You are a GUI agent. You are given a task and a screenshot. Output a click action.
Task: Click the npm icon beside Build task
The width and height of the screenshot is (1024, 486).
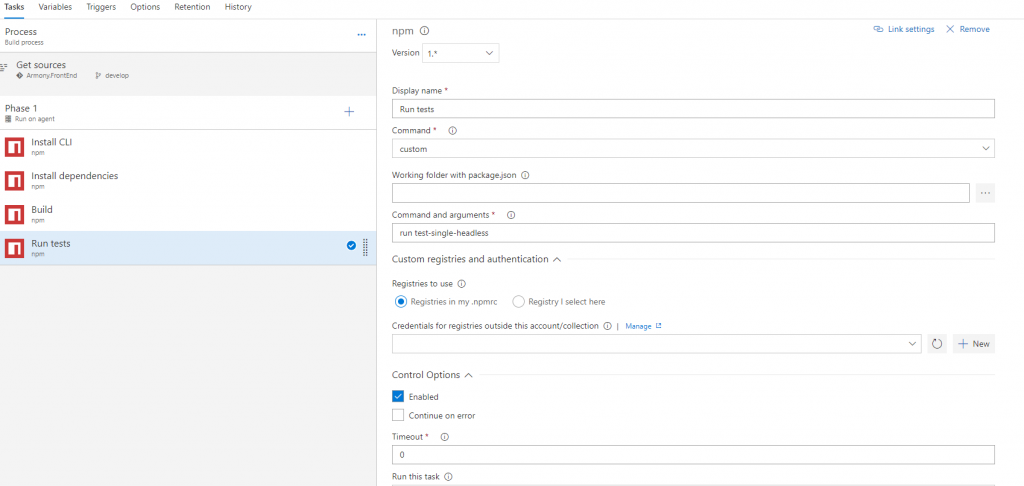click(14, 215)
